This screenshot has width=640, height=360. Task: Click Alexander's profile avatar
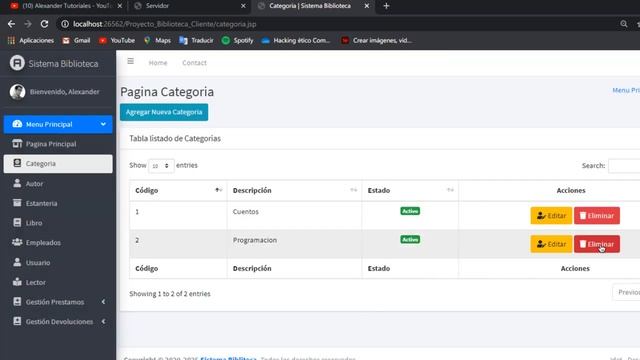pyautogui.click(x=18, y=92)
